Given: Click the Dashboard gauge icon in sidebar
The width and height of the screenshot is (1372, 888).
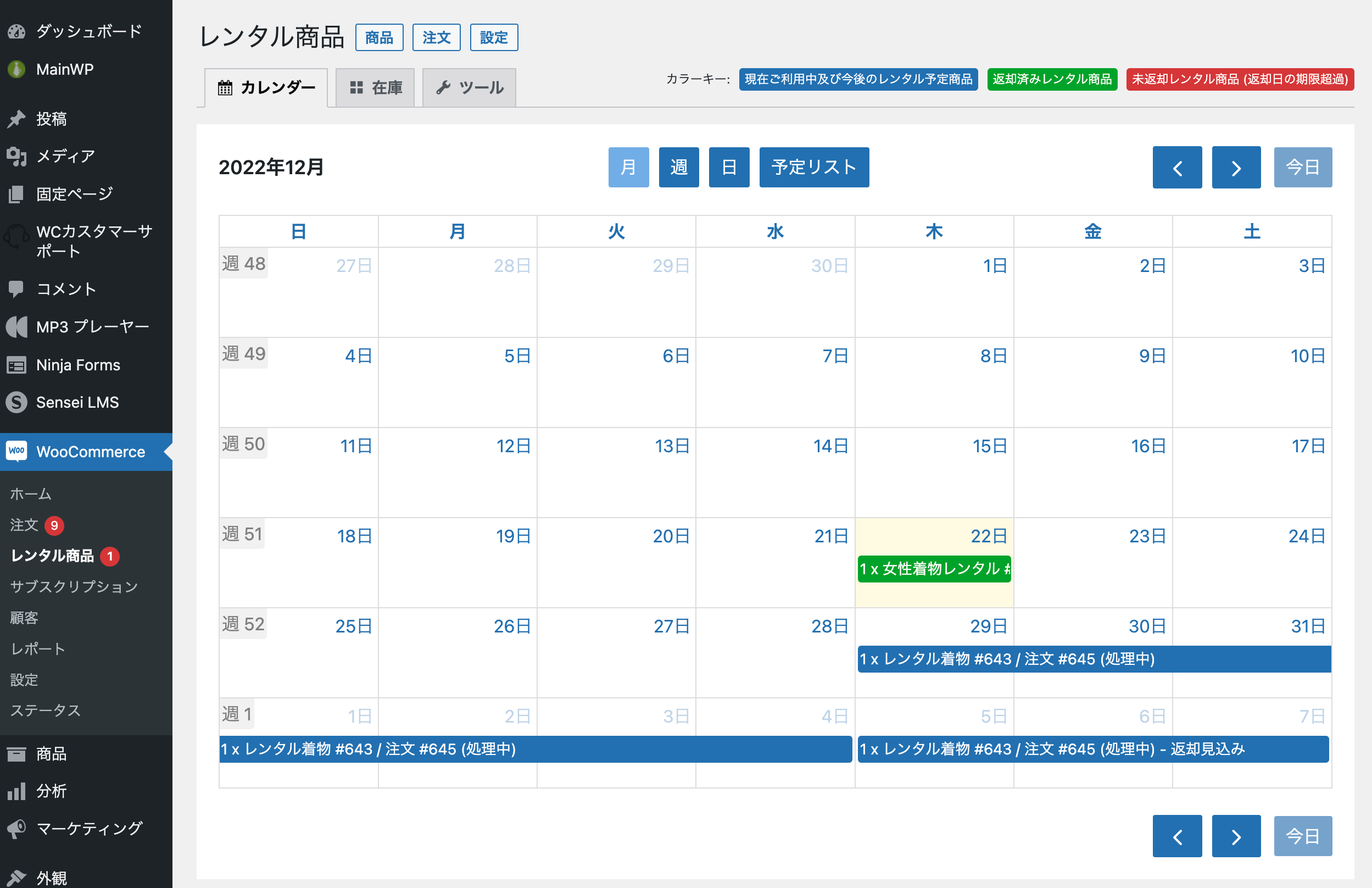Looking at the screenshot, I should click(16, 31).
